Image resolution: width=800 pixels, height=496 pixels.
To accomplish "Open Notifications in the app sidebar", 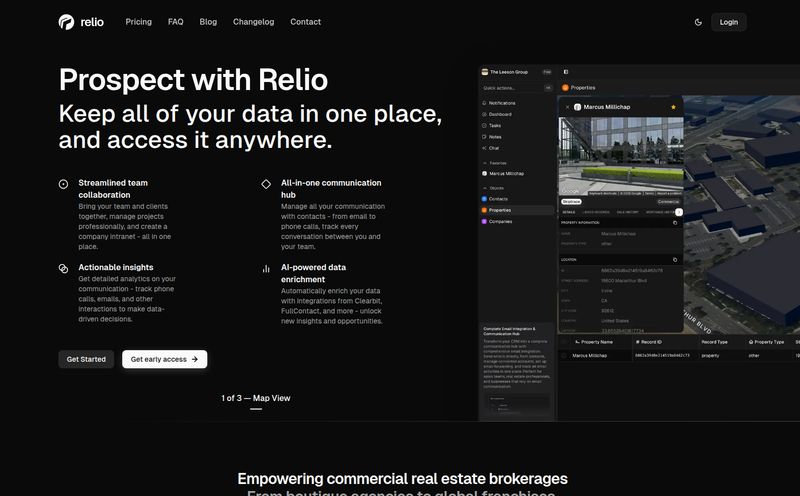I will [498, 103].
